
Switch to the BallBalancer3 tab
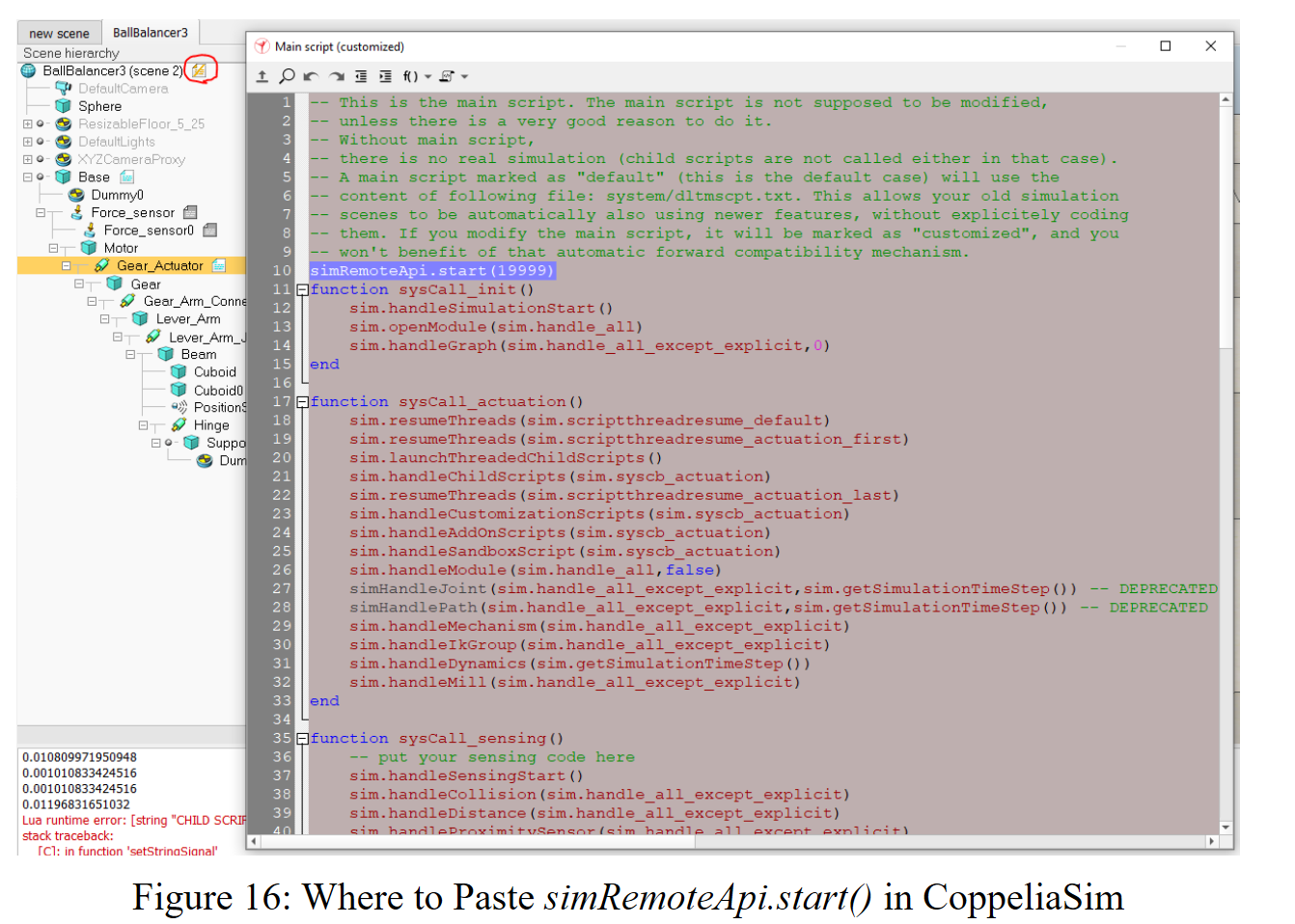(151, 32)
